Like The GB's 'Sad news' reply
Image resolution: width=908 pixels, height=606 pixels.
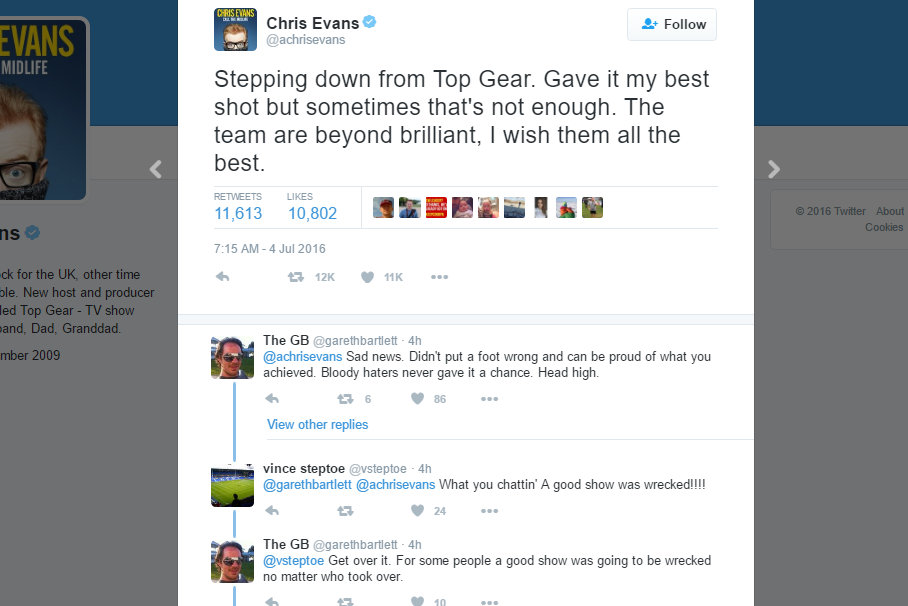(x=417, y=399)
